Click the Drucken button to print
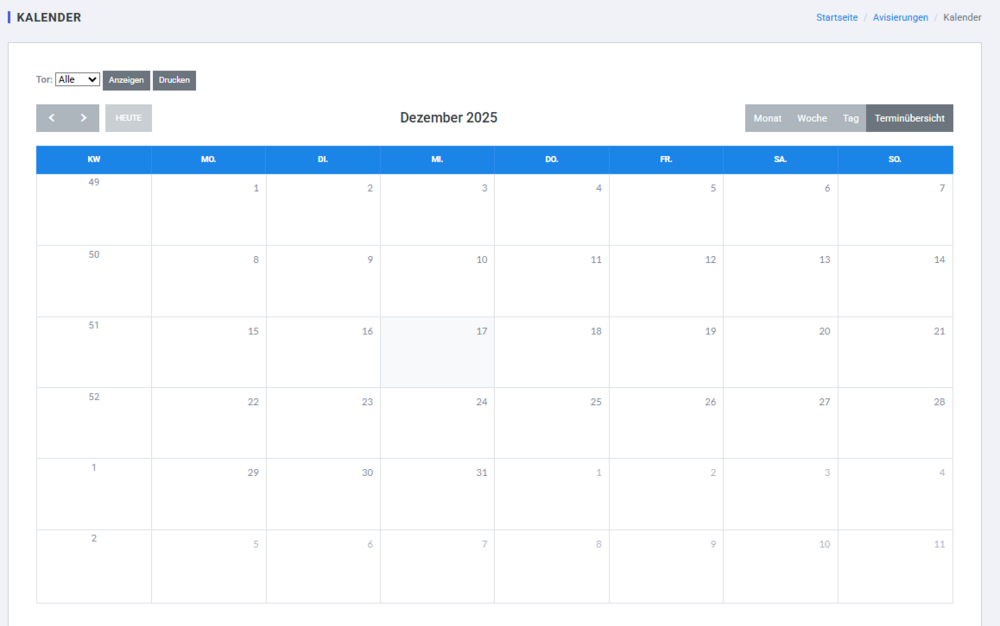 coord(174,80)
